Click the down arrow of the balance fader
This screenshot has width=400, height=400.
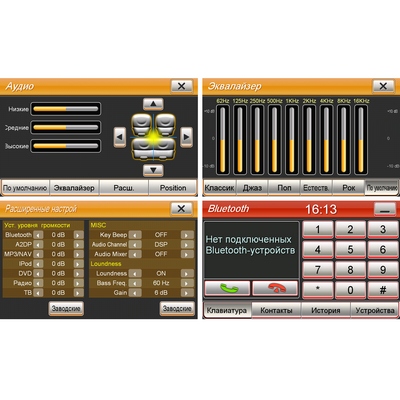[153, 170]
